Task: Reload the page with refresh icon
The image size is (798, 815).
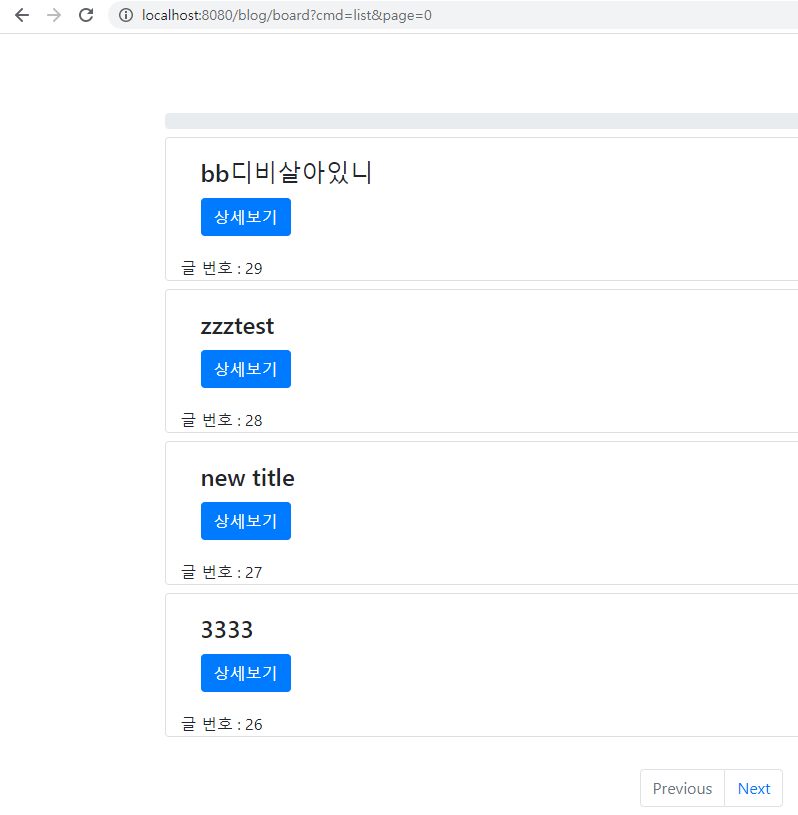Action: click(x=86, y=15)
